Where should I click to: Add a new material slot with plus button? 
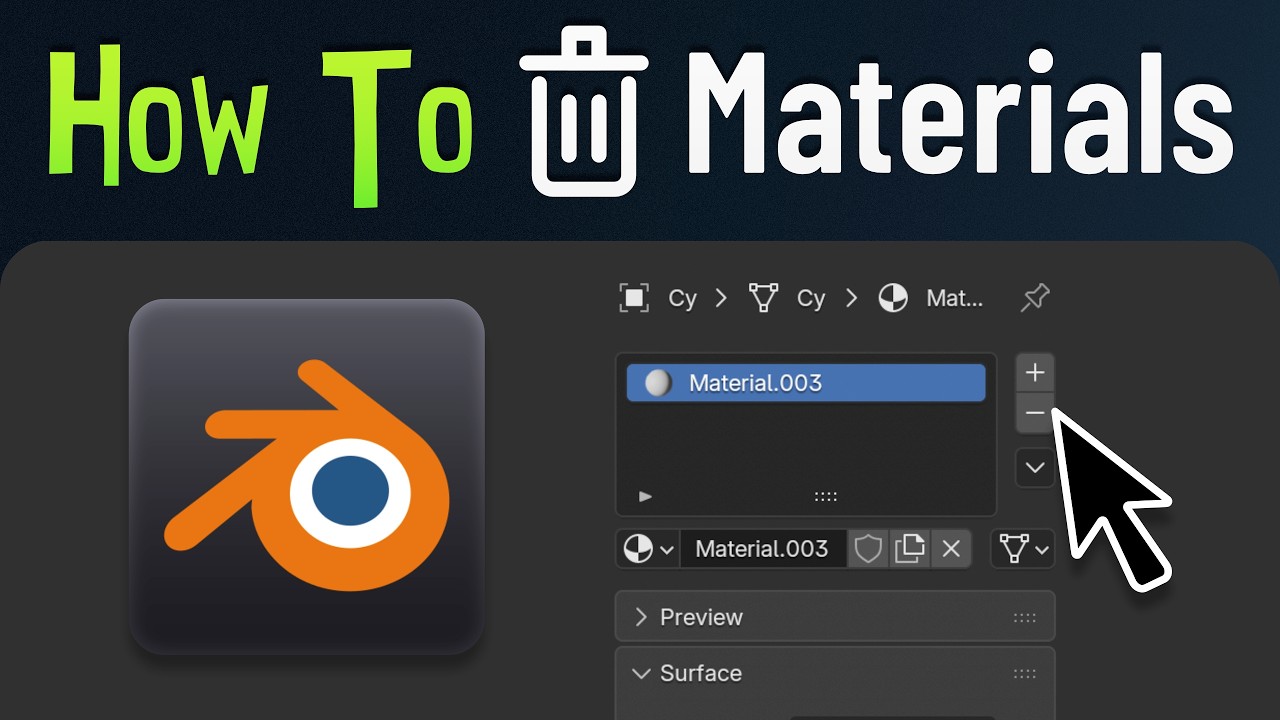point(1035,373)
